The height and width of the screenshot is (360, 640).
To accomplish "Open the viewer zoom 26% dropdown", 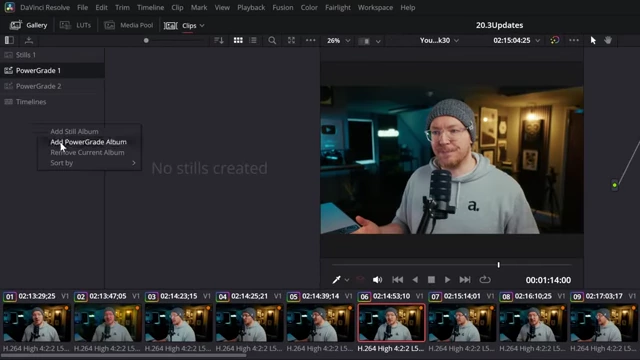I will pos(338,40).
